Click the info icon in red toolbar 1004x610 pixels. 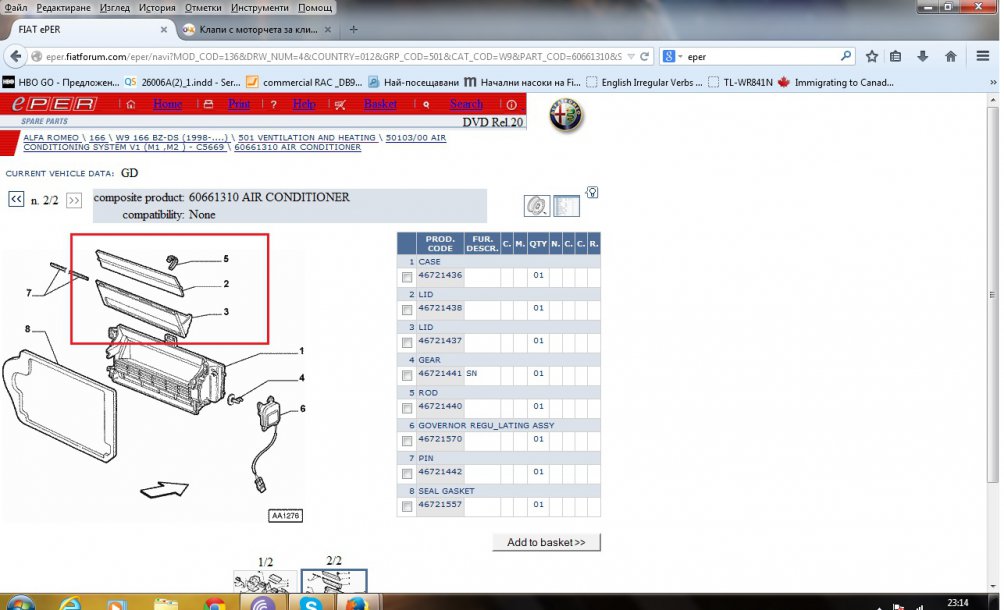pyautogui.click(x=512, y=104)
